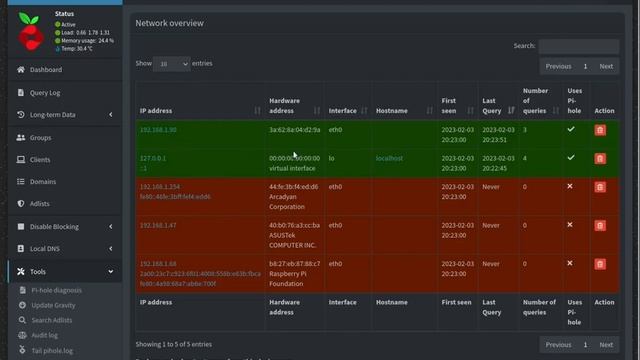Click the Pi-hole raspberry logo

pos(31,32)
